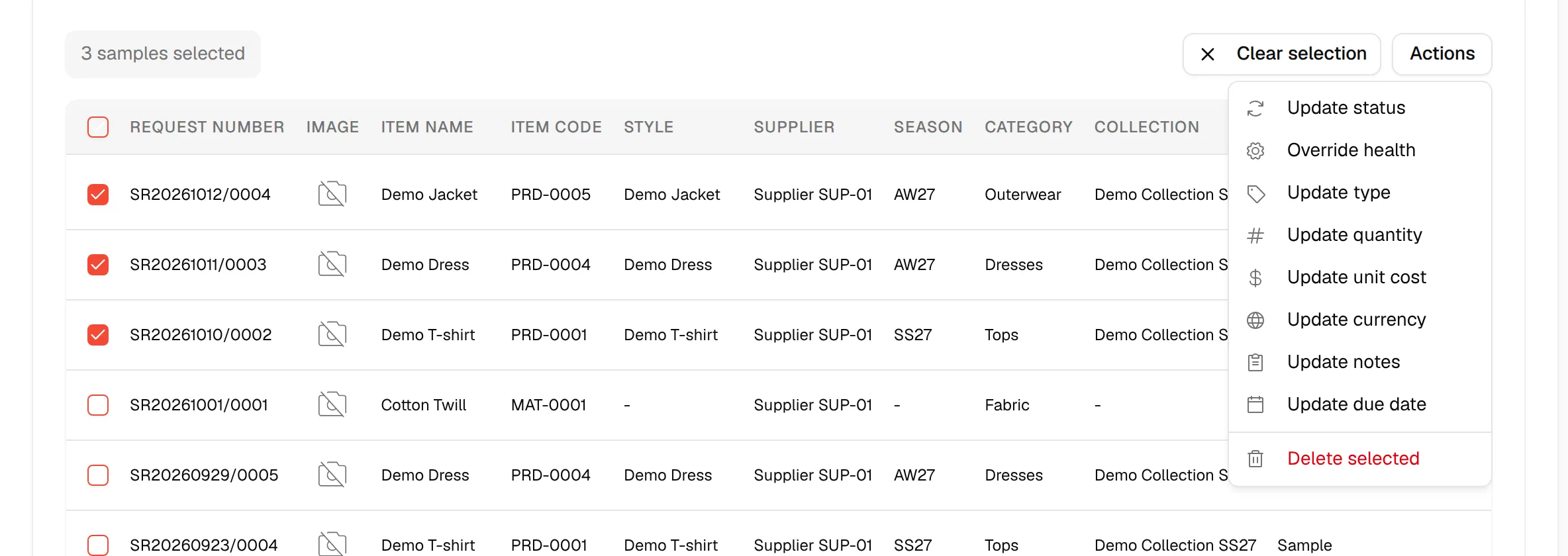Check the SR20260923/0004 row checkbox

[98, 545]
